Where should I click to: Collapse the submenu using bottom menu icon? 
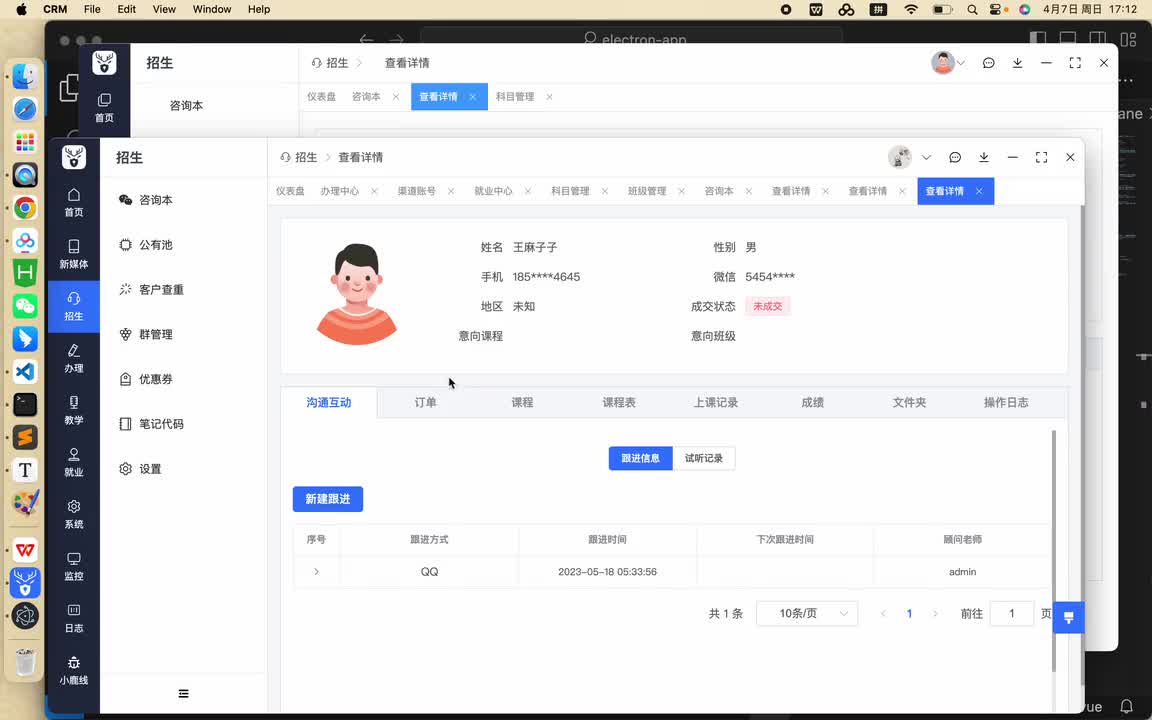click(x=184, y=694)
